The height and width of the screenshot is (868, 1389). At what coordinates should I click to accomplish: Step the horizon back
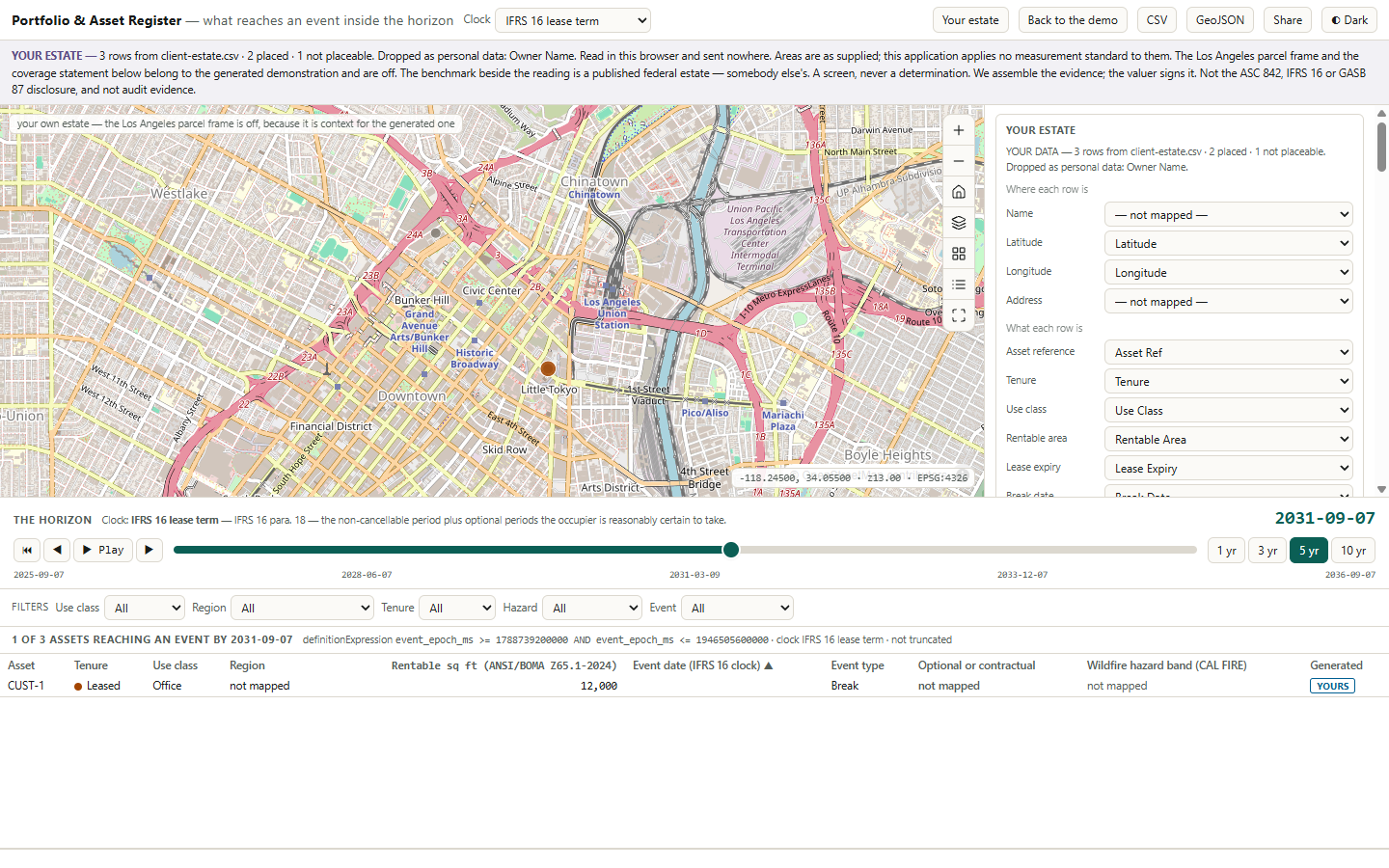(57, 550)
